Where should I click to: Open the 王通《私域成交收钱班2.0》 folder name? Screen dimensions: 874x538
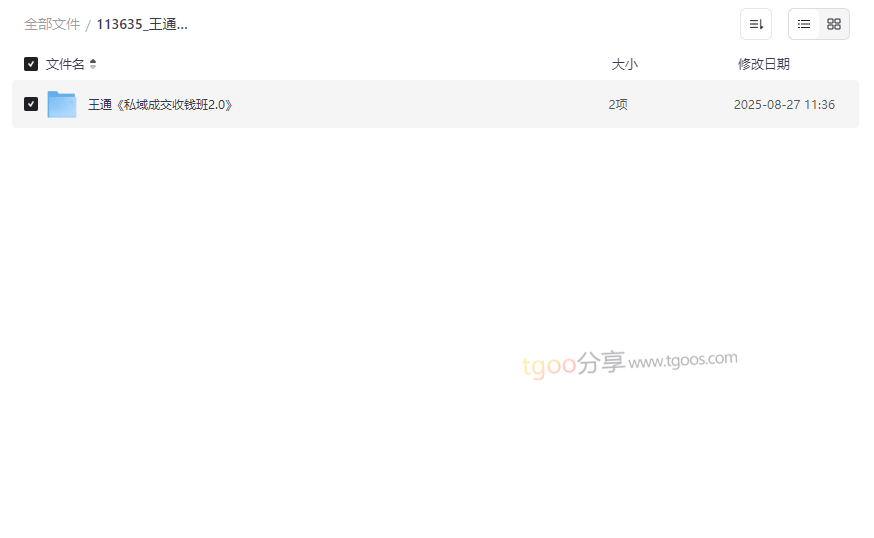(160, 105)
